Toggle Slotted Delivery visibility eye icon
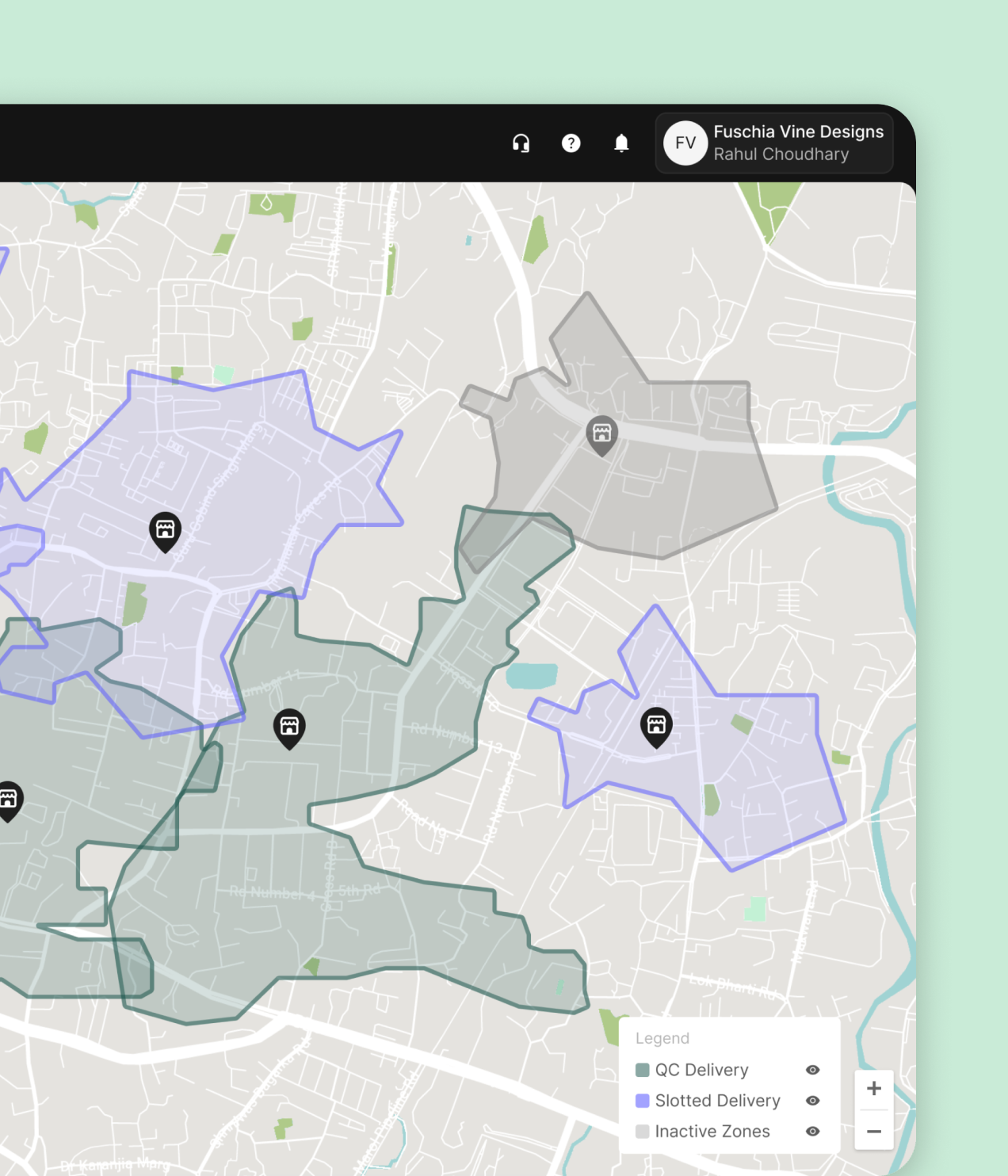1008x1176 pixels. pyautogui.click(x=812, y=1101)
